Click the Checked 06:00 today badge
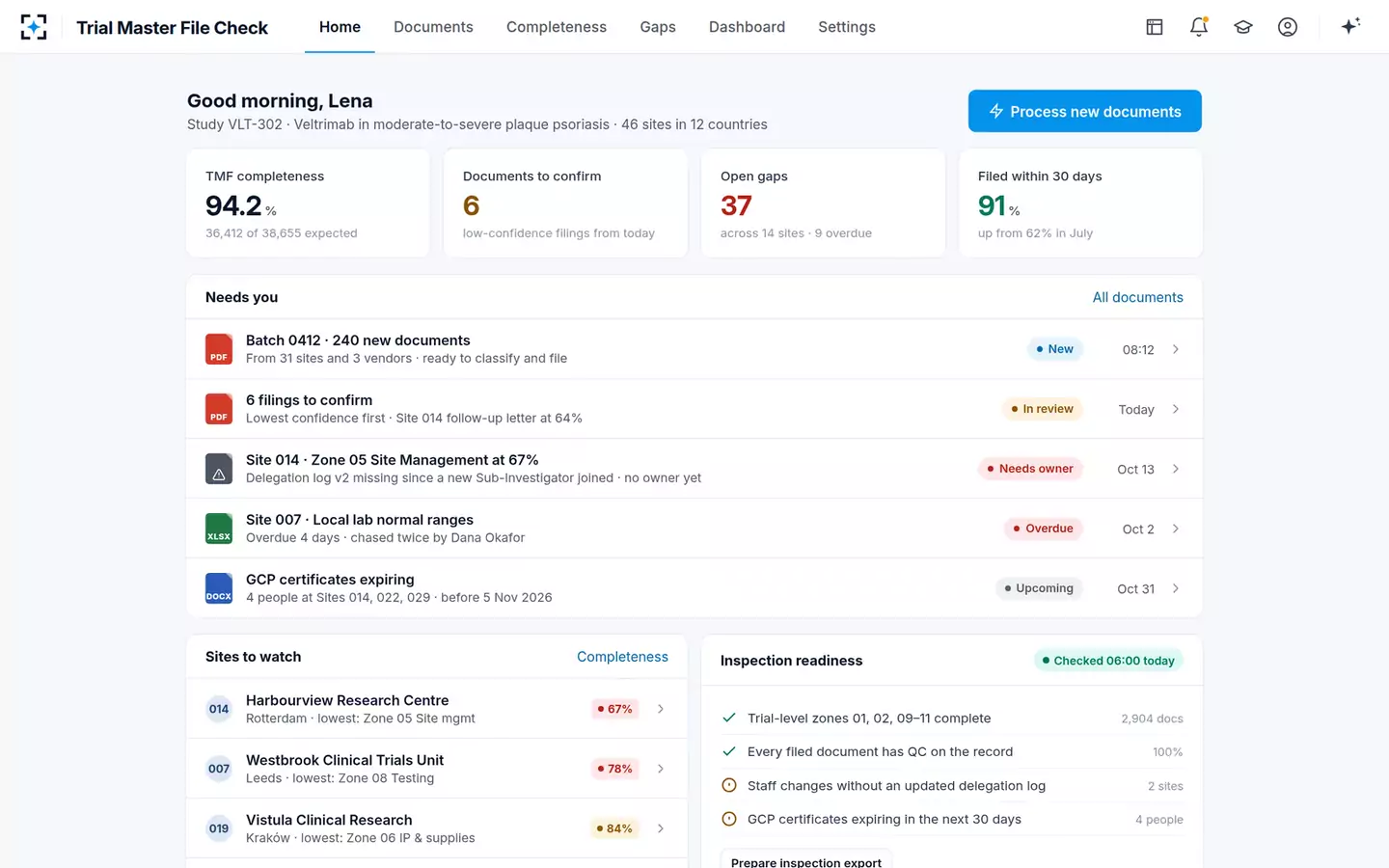 1108,661
